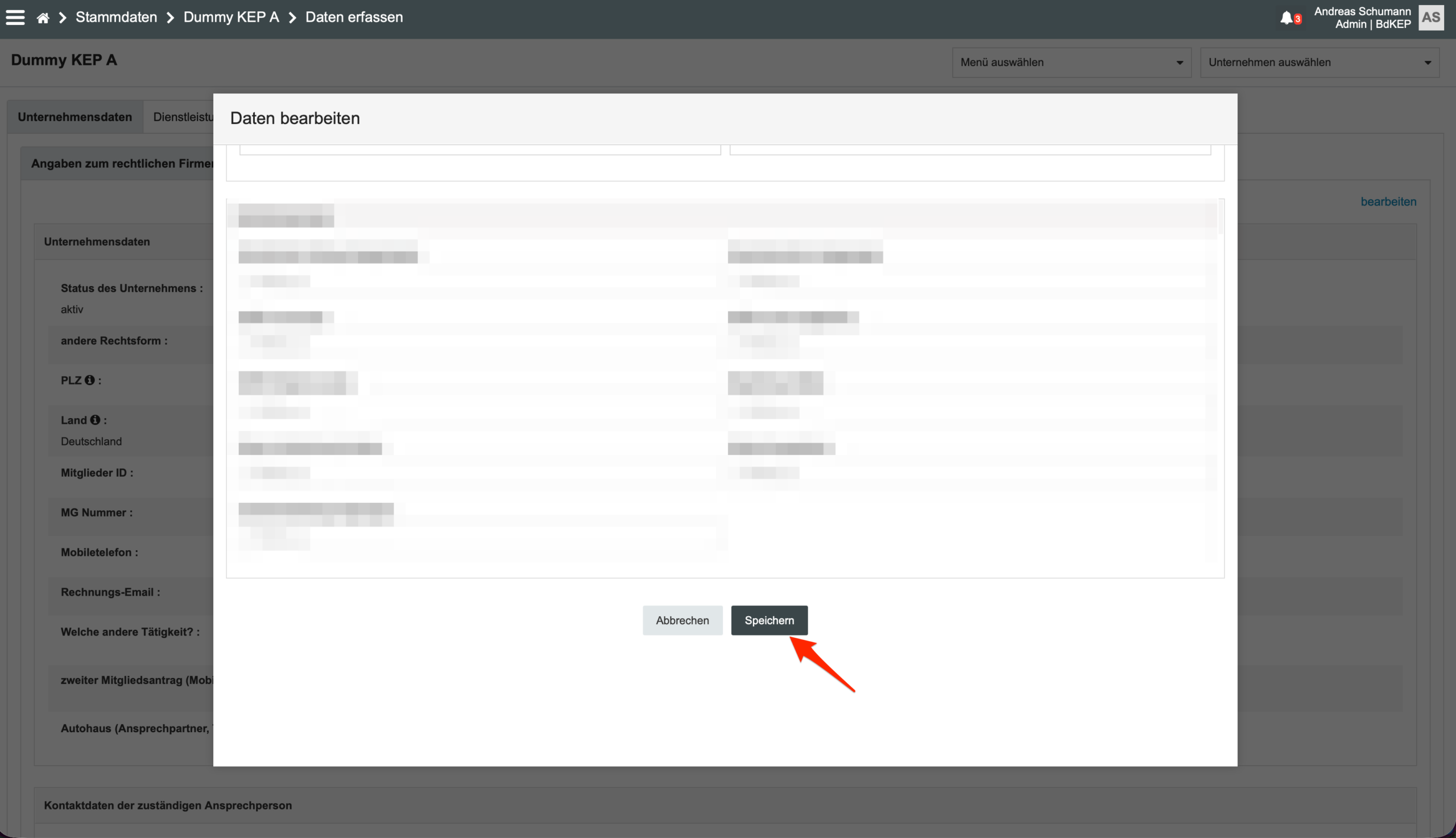Open the notifications bell with badge

coord(1290,18)
